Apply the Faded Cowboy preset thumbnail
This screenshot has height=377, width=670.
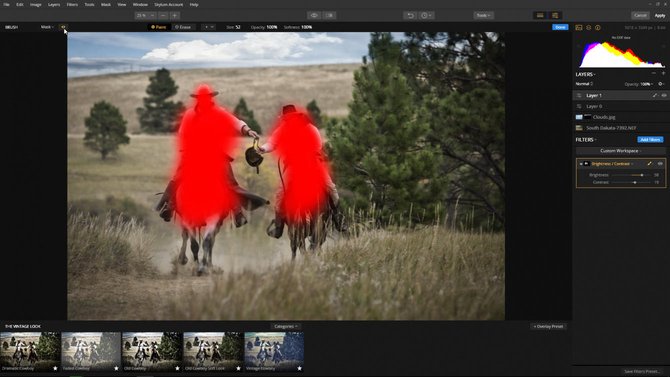[91, 352]
